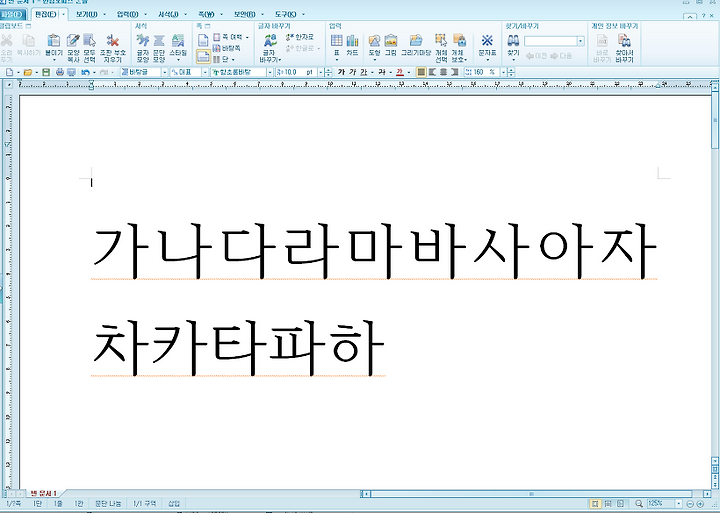Image resolution: width=720 pixels, height=513 pixels.
Task: Create a new document from quick toolbar
Action: [x=9, y=72]
